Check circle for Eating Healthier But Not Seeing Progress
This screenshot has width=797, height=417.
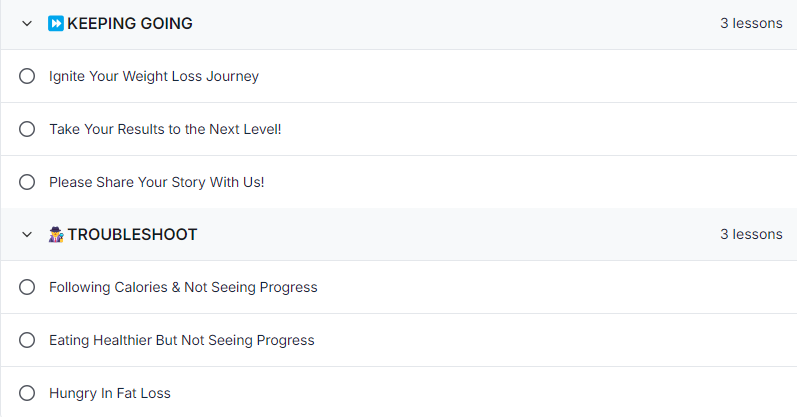pyautogui.click(x=27, y=340)
